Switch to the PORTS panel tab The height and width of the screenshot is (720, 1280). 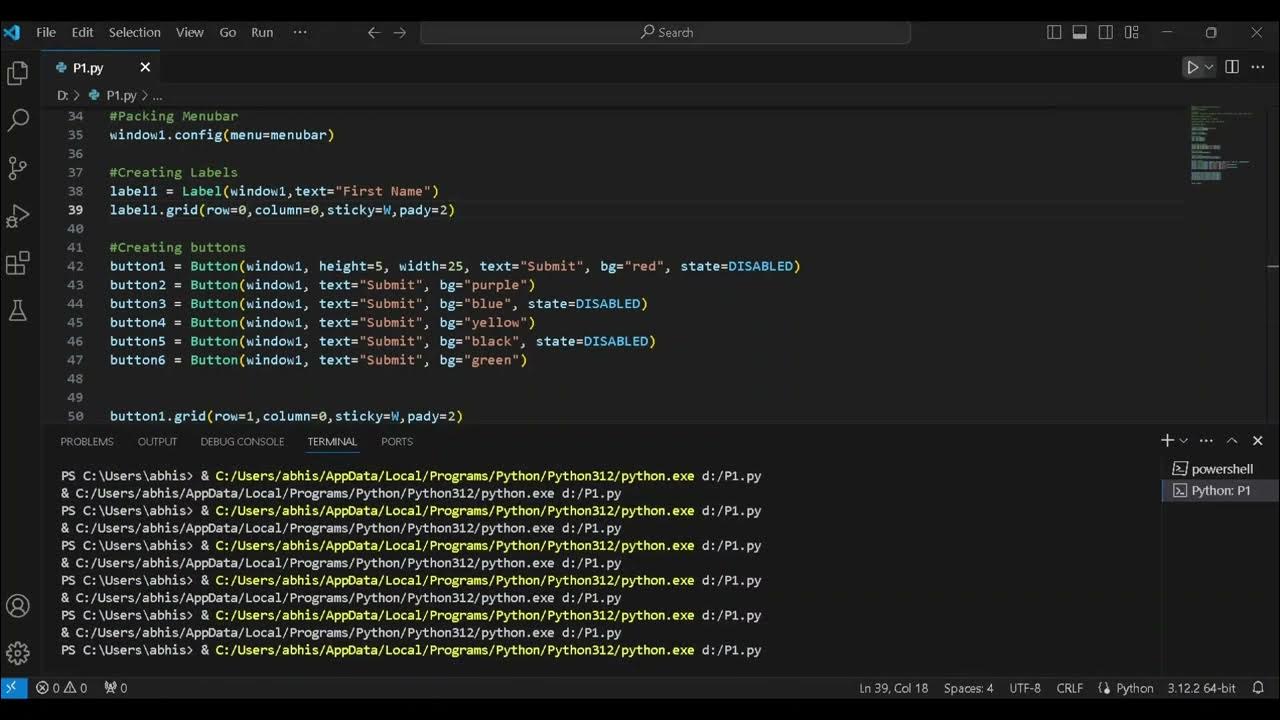click(x=397, y=441)
